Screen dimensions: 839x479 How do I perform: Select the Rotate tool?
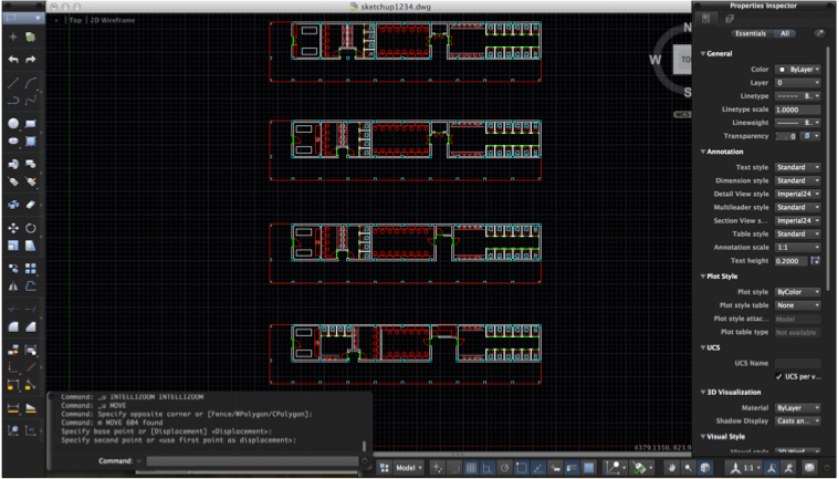(x=30, y=228)
